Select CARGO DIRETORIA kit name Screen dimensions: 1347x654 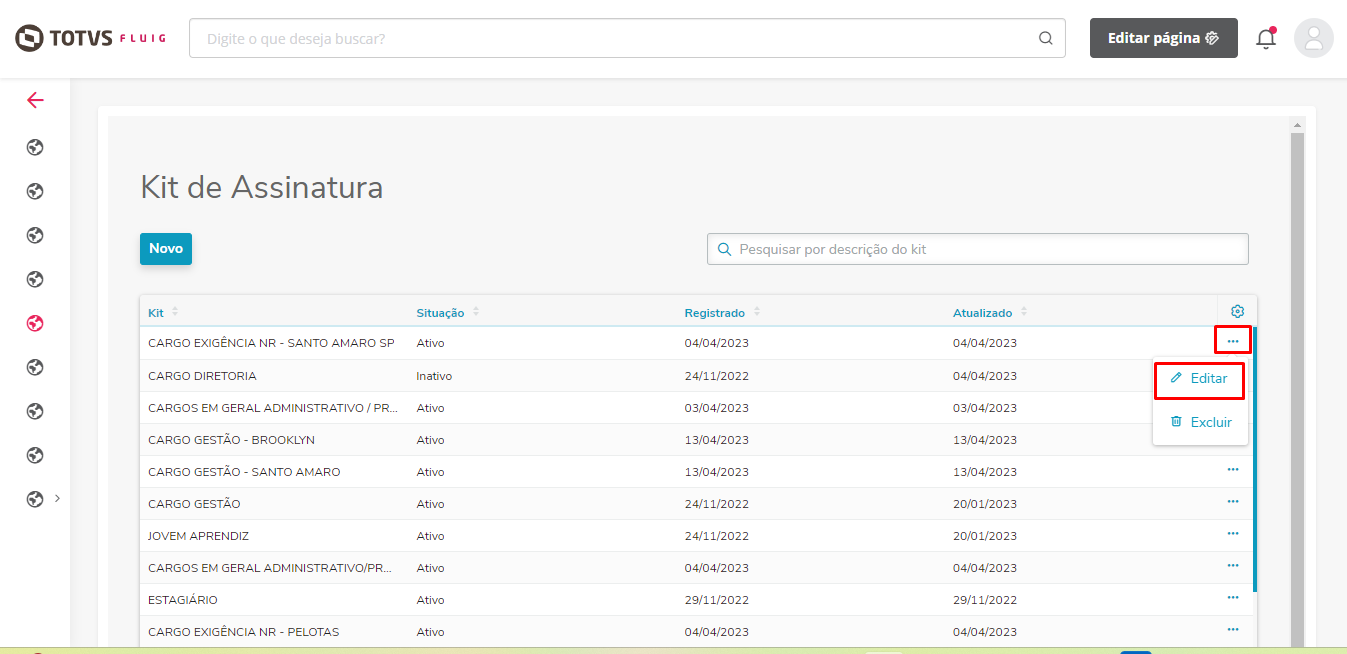[202, 376]
